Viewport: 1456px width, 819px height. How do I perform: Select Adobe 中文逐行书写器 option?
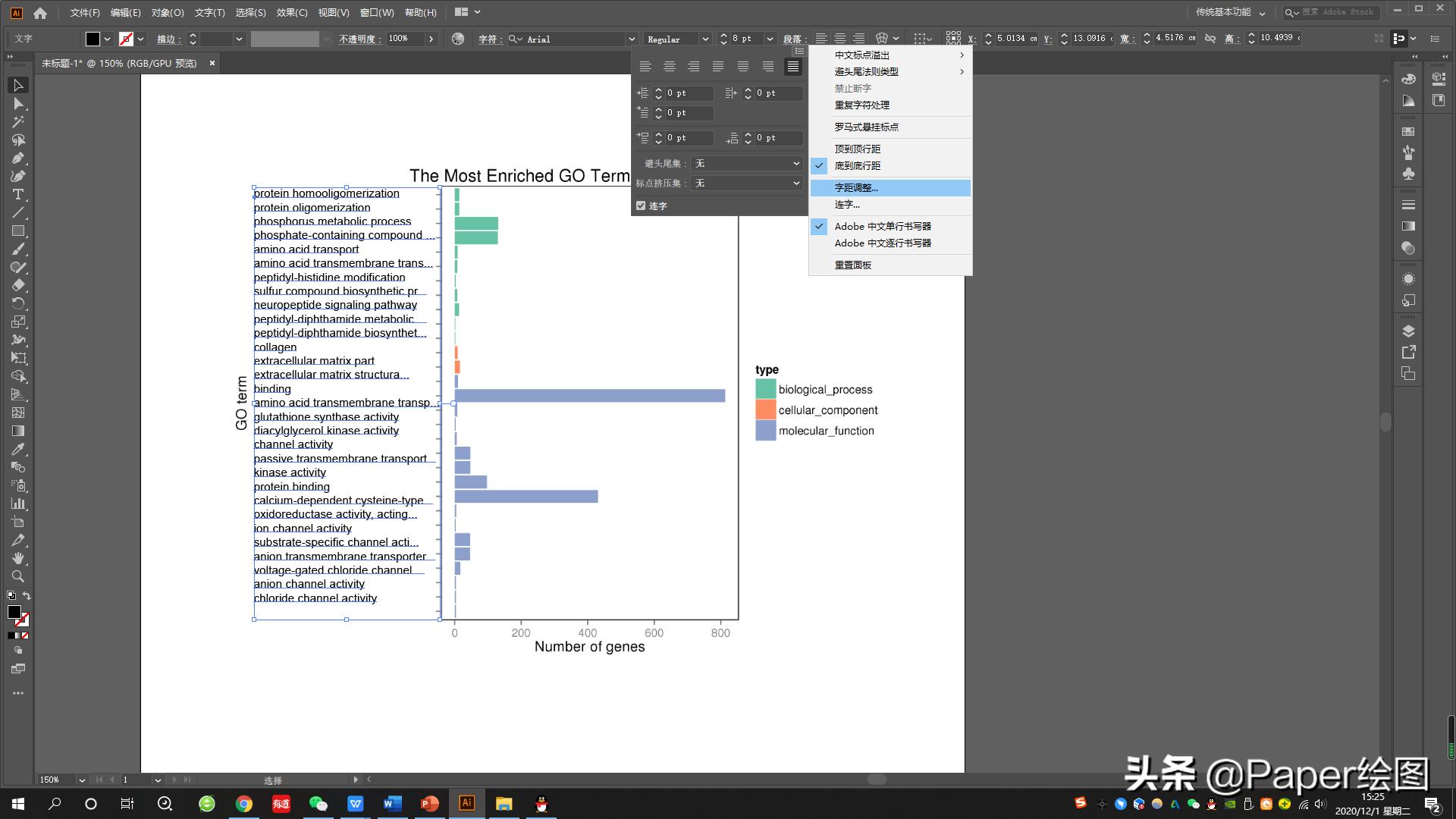(x=883, y=243)
